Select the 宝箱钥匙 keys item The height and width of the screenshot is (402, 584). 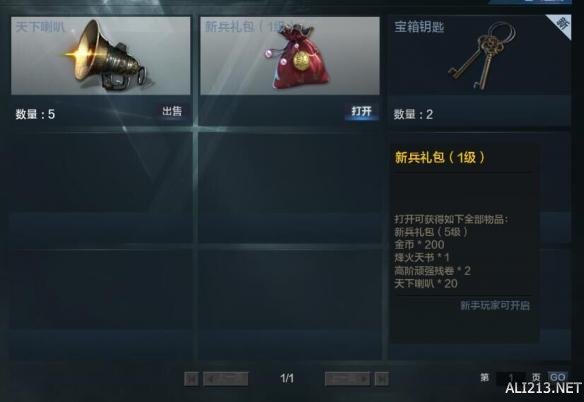[x=480, y=55]
